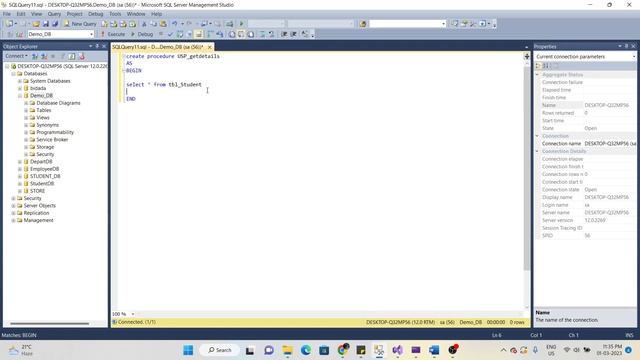Open the Connect dropdown in Object Explorer

pyautogui.click(x=16, y=56)
